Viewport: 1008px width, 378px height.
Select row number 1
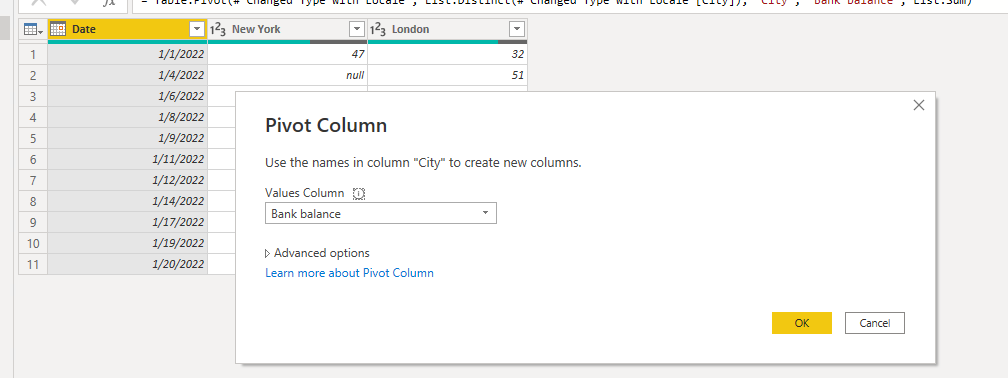tap(33, 55)
